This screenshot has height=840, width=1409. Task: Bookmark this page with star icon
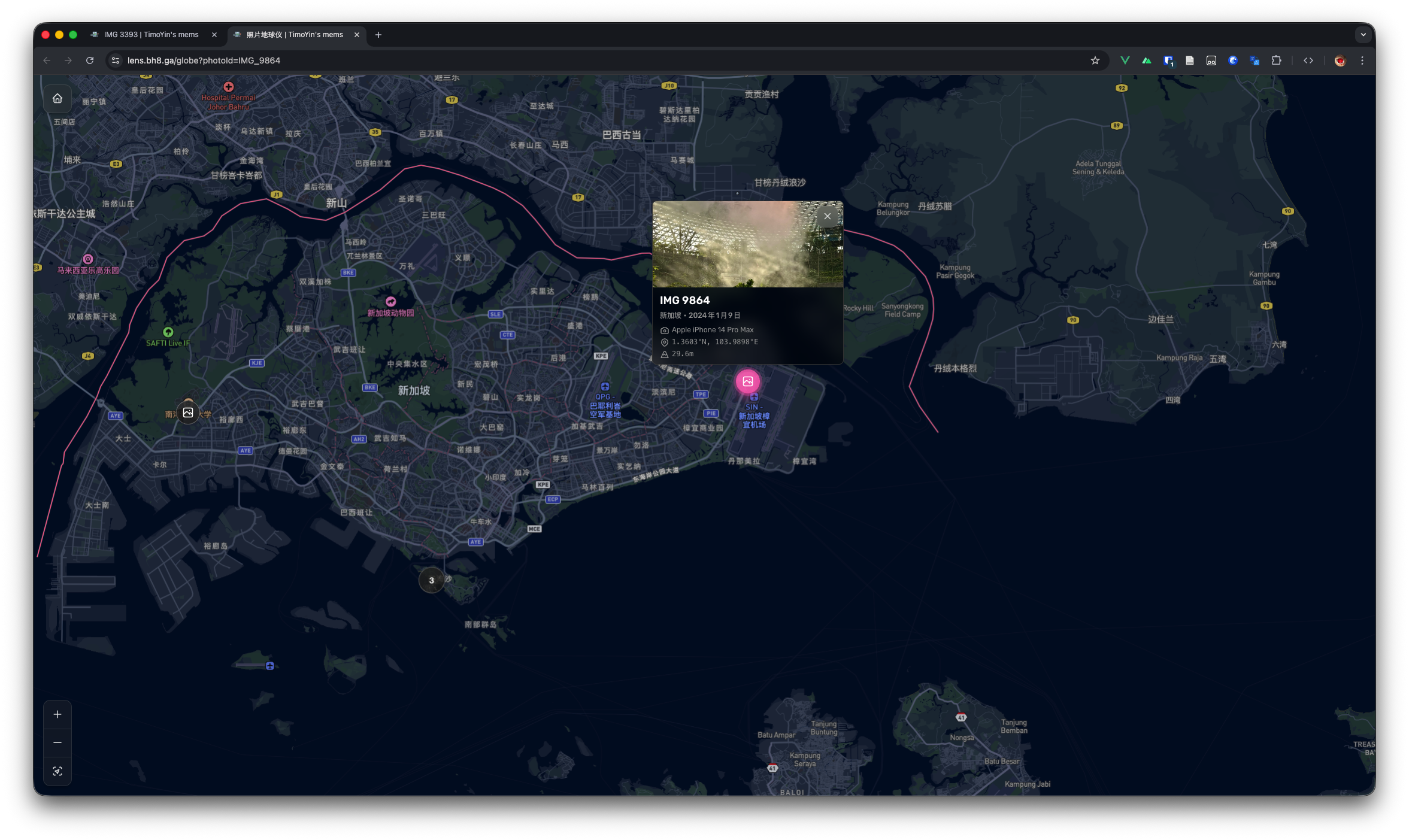click(1095, 60)
